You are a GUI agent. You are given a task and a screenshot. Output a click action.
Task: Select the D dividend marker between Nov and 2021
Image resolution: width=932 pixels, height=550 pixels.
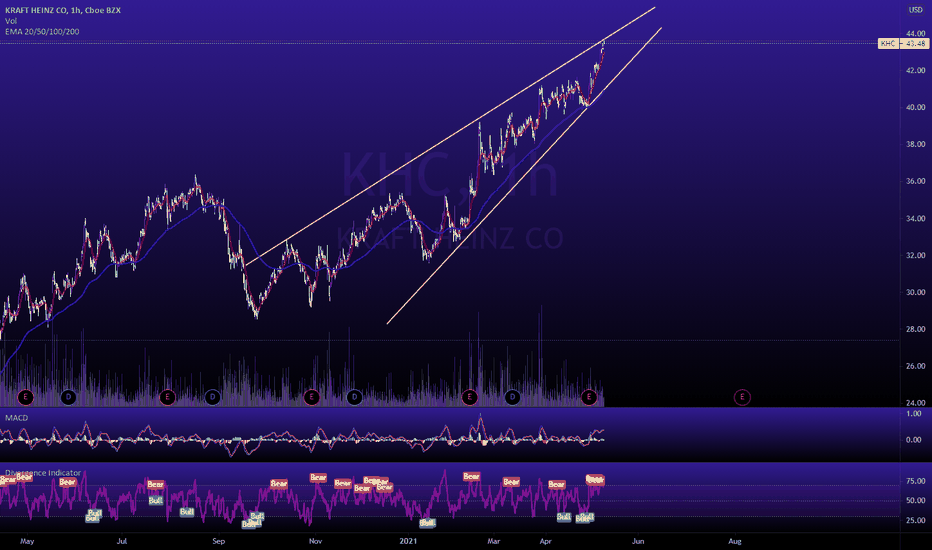pyautogui.click(x=354, y=397)
